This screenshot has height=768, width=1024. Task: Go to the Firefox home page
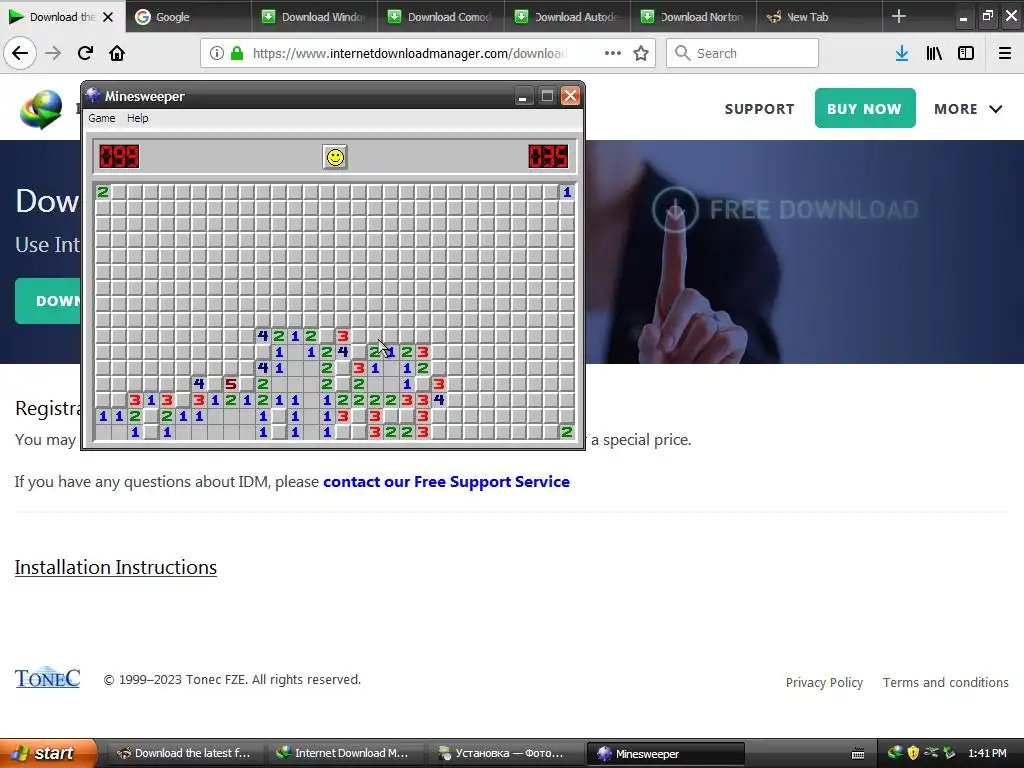pyautogui.click(x=117, y=53)
